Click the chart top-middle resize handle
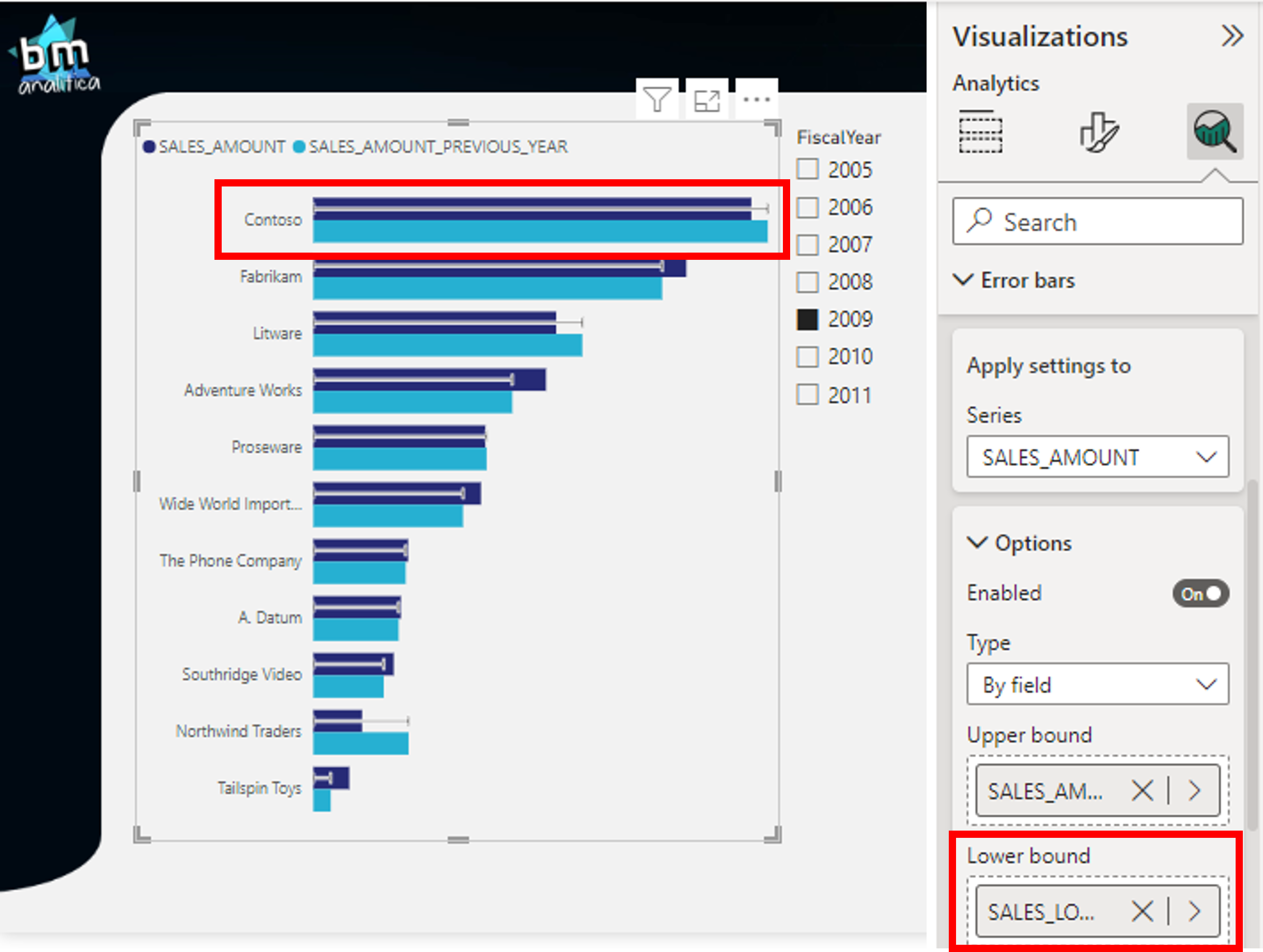1263x952 pixels. [458, 123]
